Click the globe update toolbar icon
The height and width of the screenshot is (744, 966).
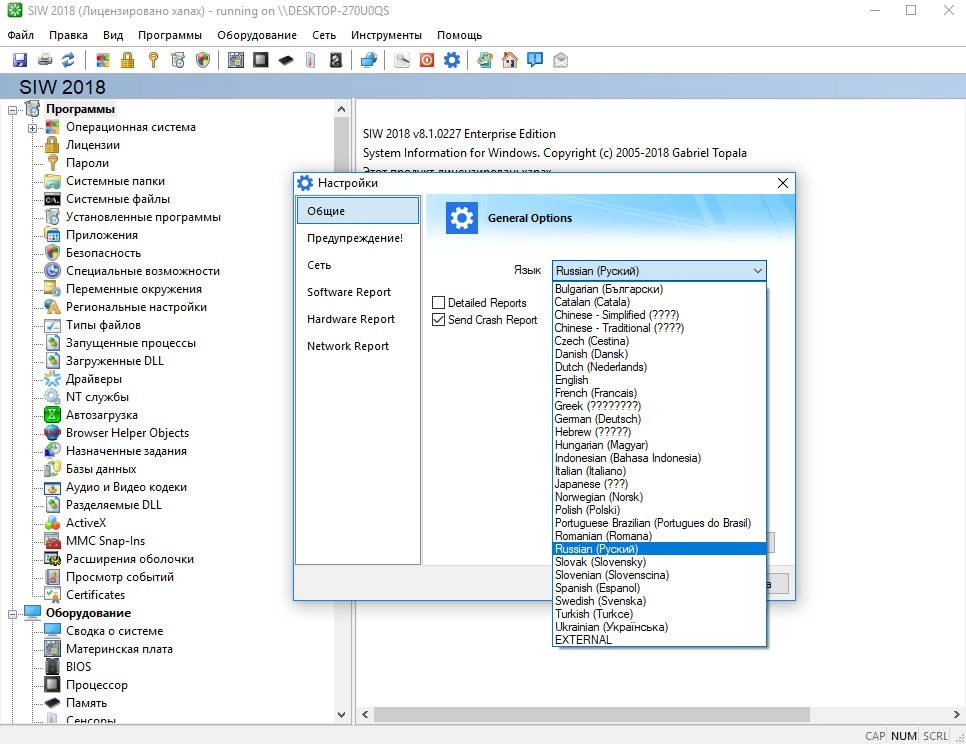point(485,60)
